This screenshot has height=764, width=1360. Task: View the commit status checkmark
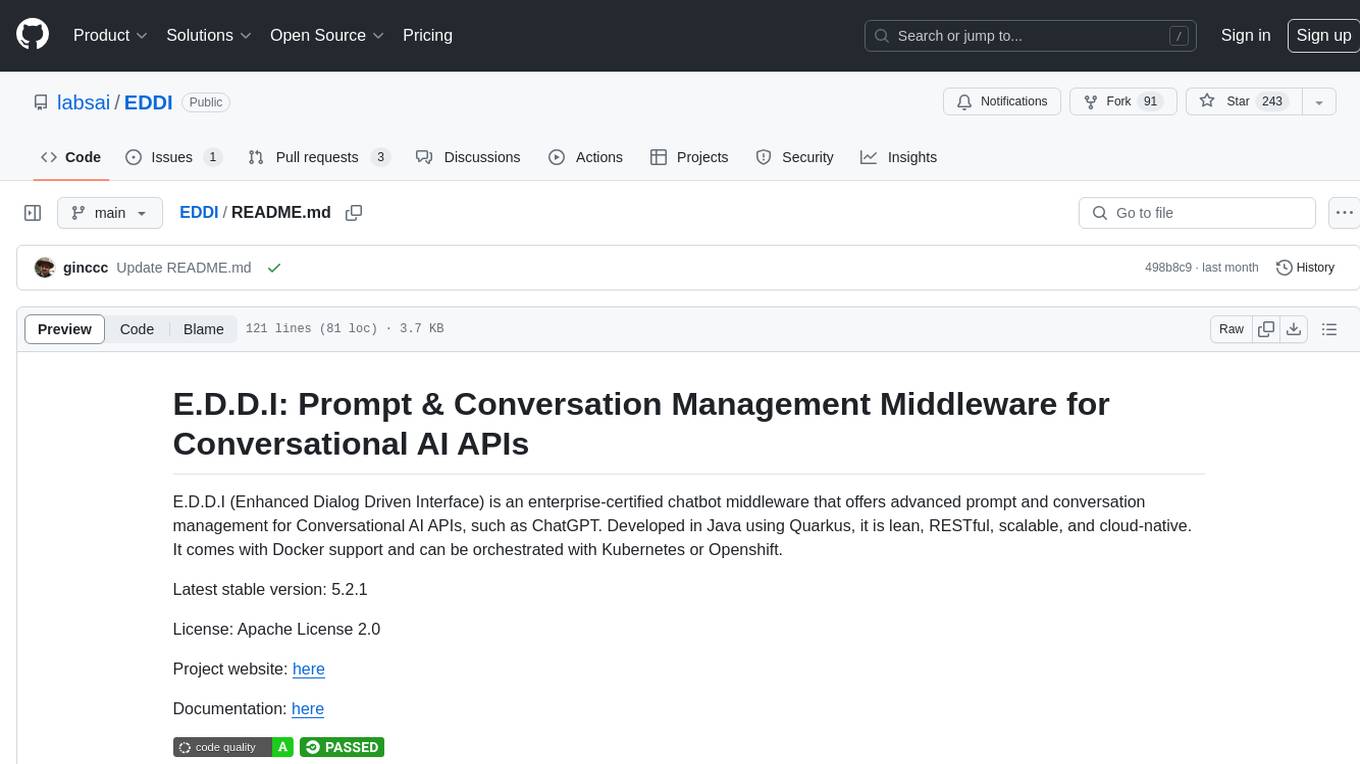pos(274,268)
